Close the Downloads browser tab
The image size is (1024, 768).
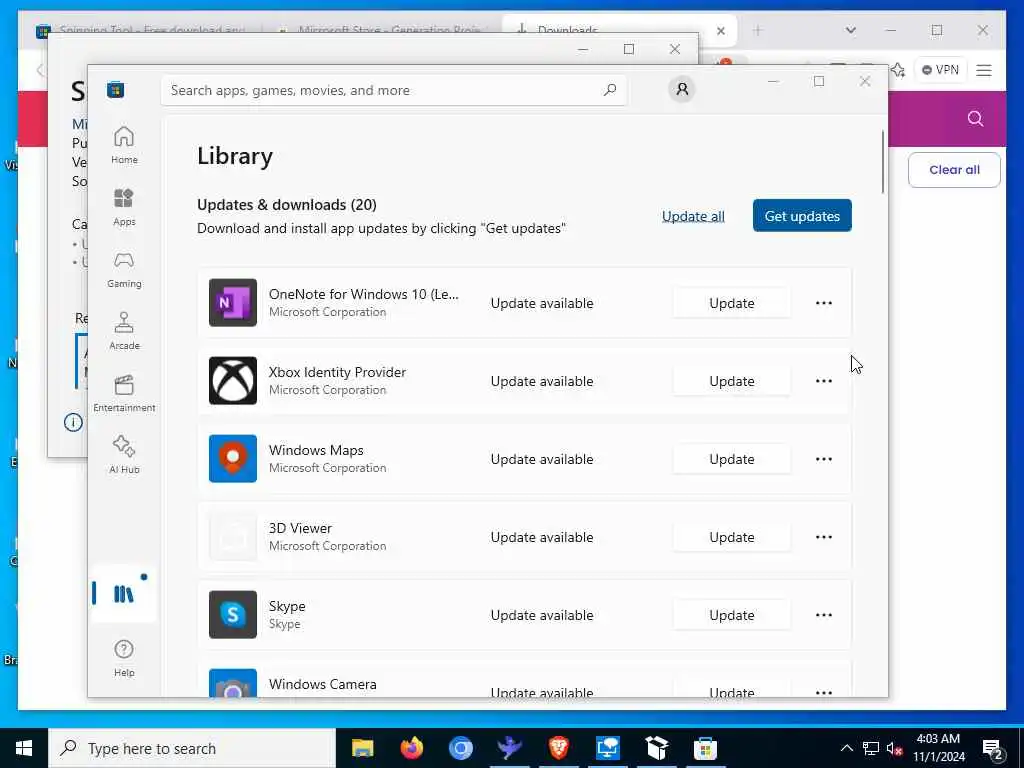click(x=720, y=31)
